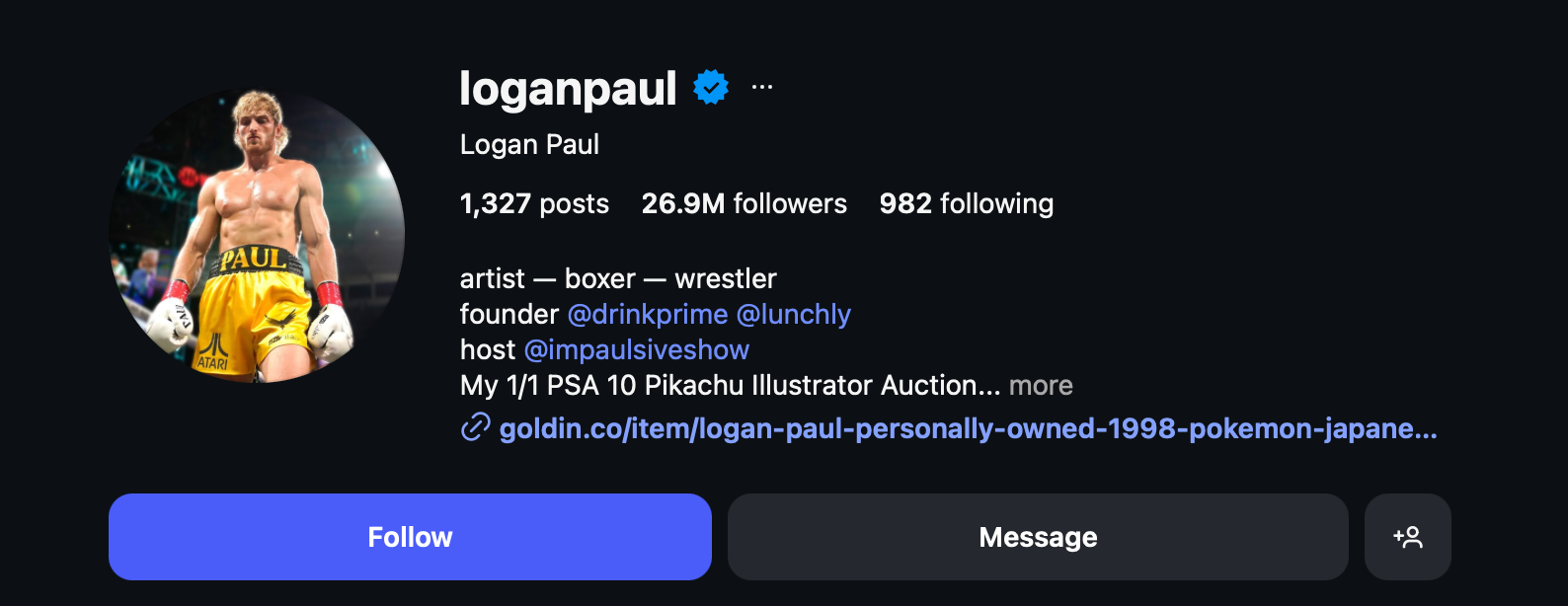Click the chain link icon beside goldin.co
This screenshot has width=1568, height=606.
pos(476,427)
